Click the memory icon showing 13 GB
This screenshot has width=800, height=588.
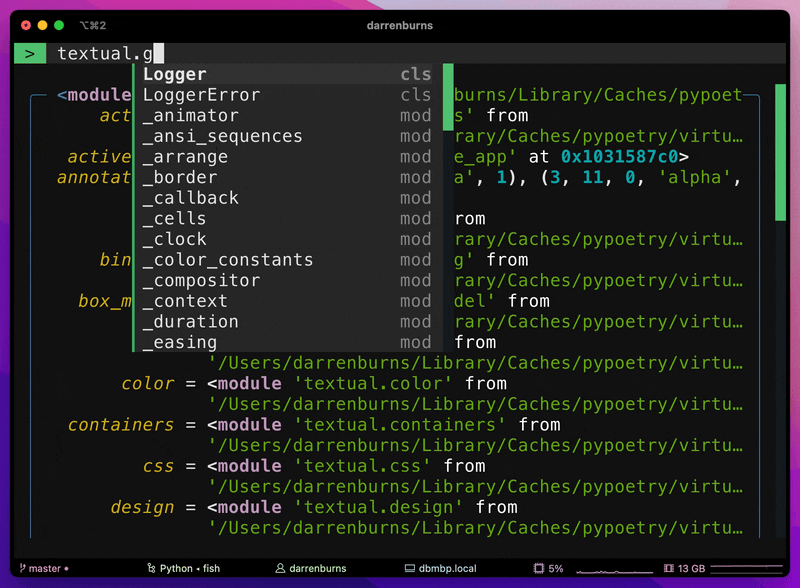pyautogui.click(x=668, y=569)
